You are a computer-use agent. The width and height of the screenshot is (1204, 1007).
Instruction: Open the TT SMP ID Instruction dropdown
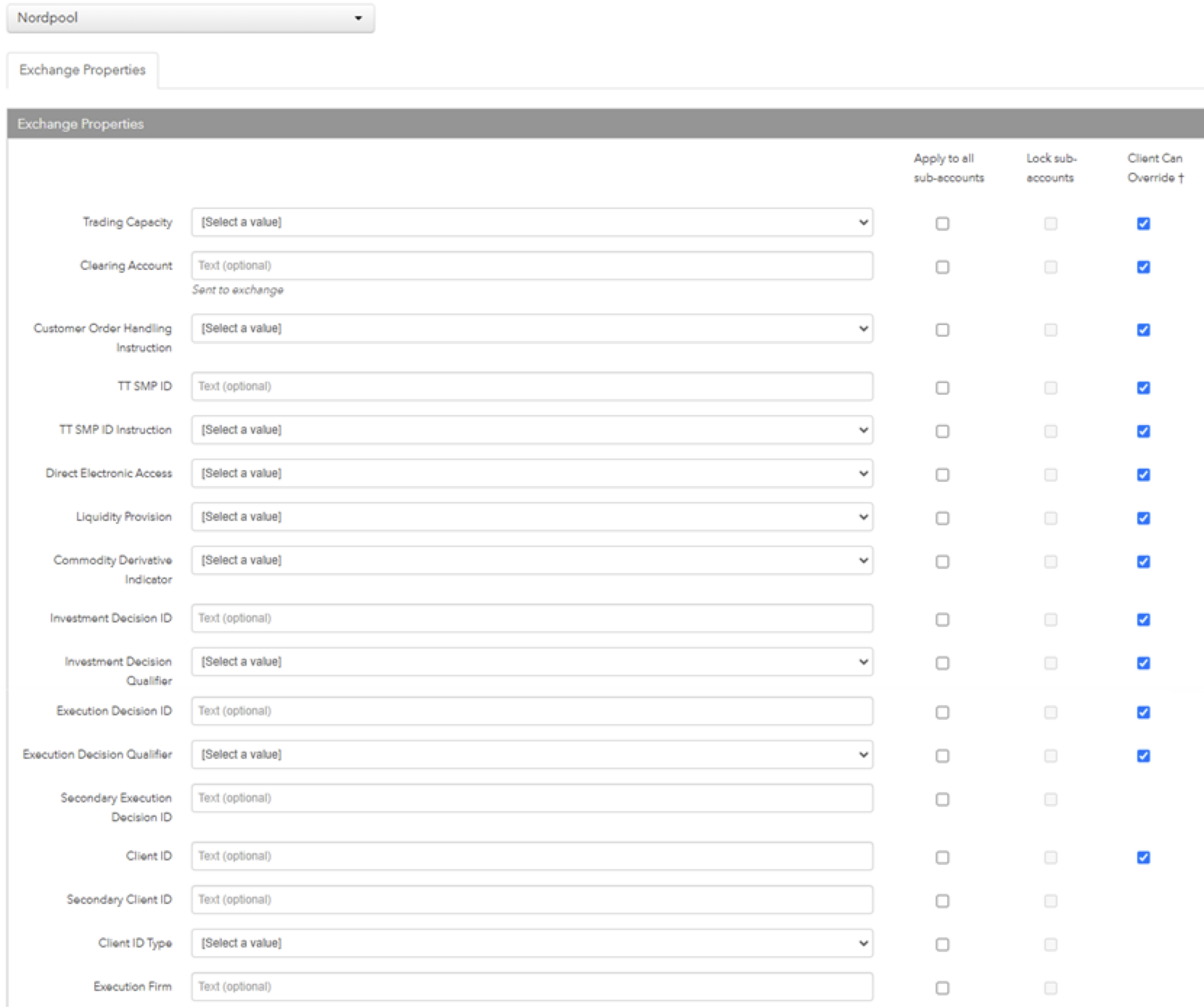point(532,429)
